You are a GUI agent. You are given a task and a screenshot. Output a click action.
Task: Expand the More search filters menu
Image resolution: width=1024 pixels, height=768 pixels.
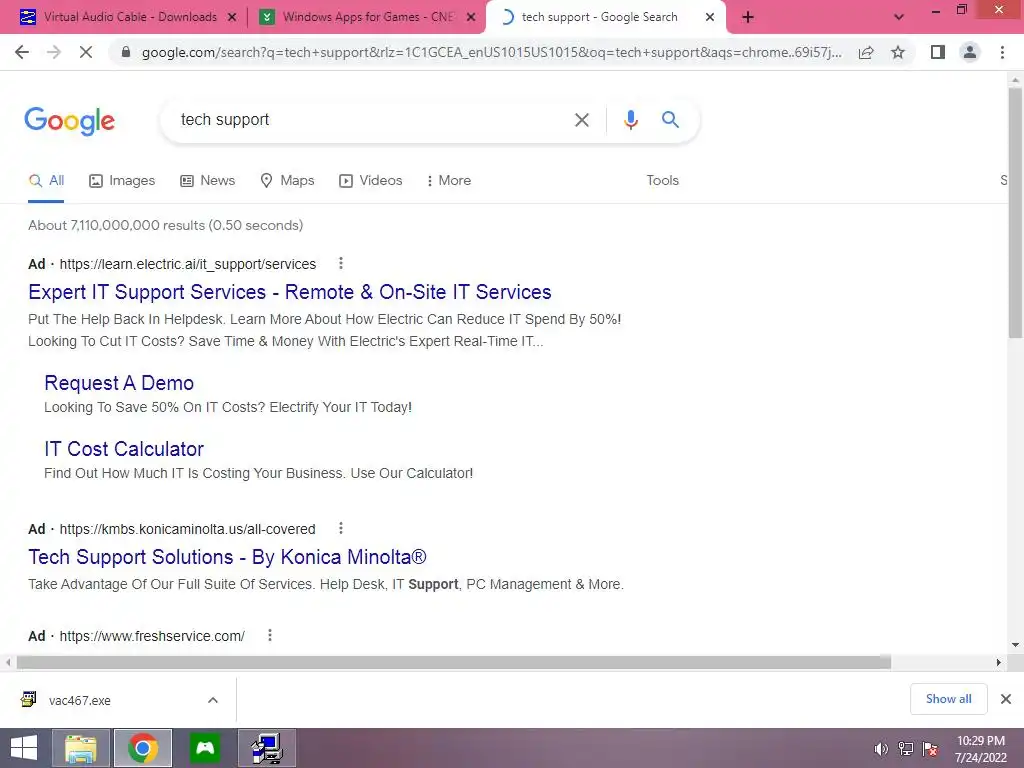[x=448, y=180]
